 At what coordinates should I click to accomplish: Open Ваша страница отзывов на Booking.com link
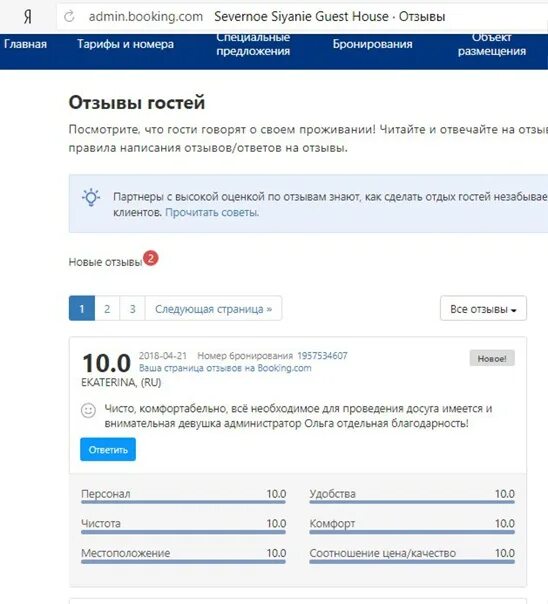coord(225,368)
